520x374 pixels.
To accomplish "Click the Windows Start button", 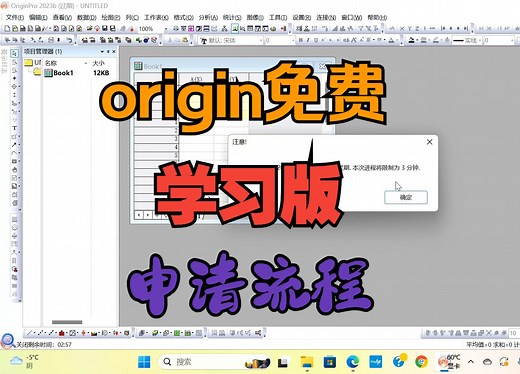I will (x=144, y=362).
